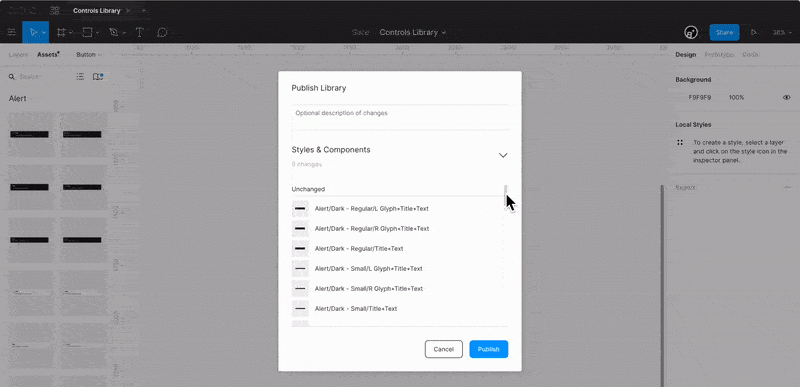
Task: Select the Pen tool
Action: click(114, 32)
